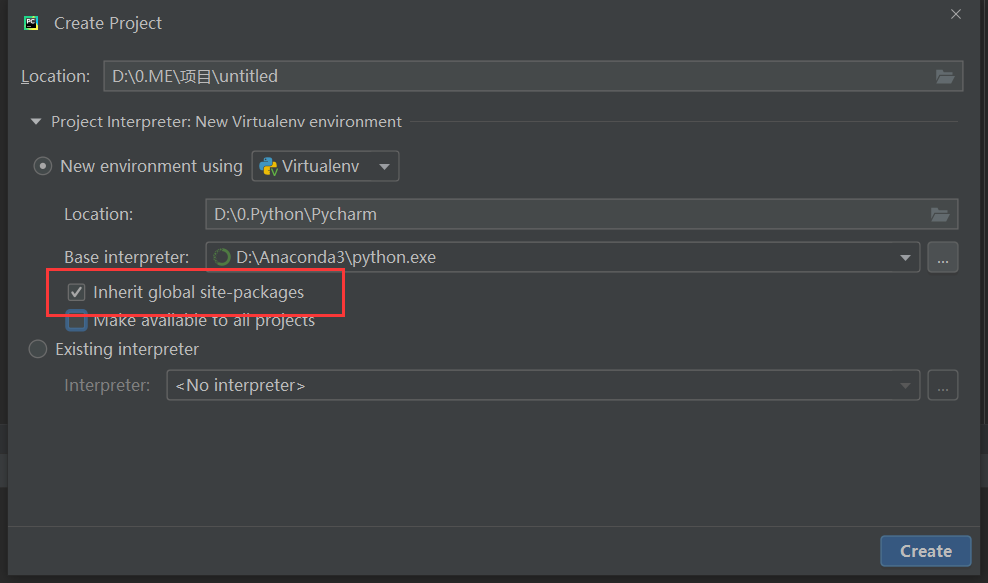Screen dimensions: 988x583
Task: Open the Virtualenv environment type dropdown
Action: (385, 165)
